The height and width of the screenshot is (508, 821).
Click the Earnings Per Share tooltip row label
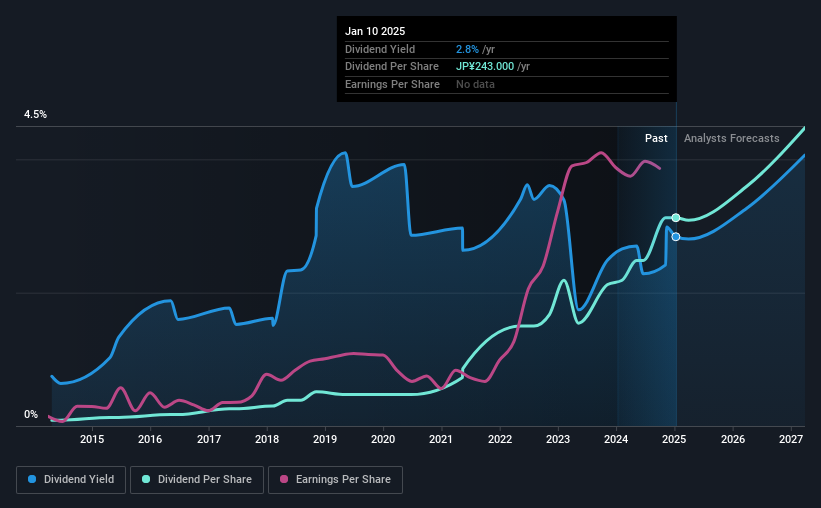coord(392,84)
